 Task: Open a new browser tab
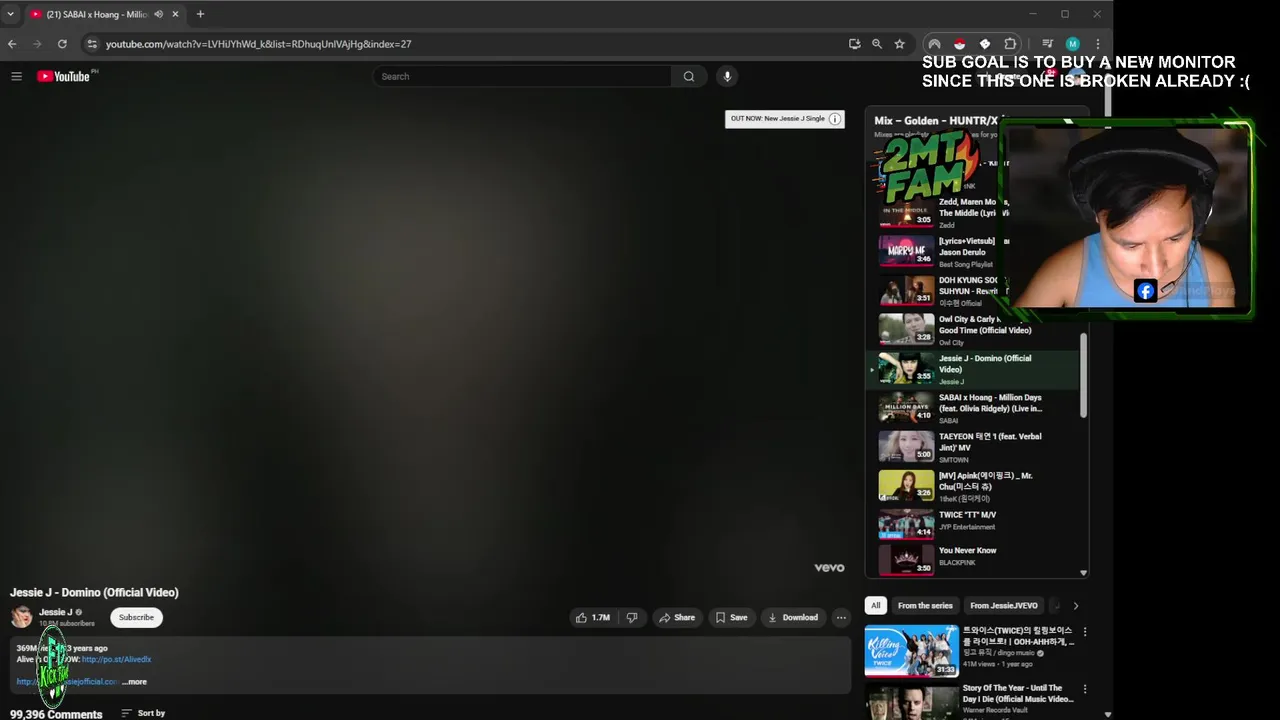(200, 14)
